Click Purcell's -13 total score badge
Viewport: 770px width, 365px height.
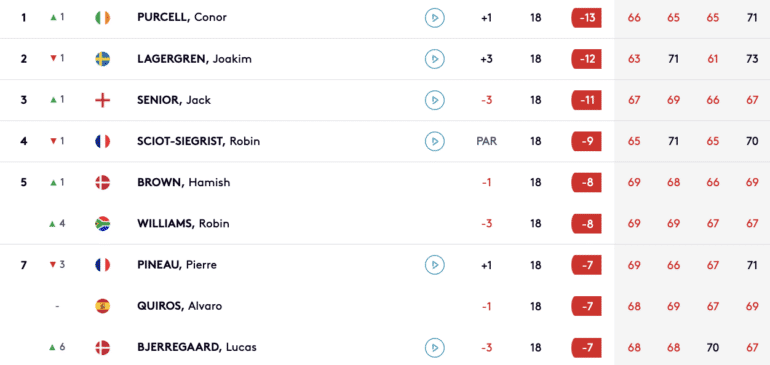tap(587, 18)
